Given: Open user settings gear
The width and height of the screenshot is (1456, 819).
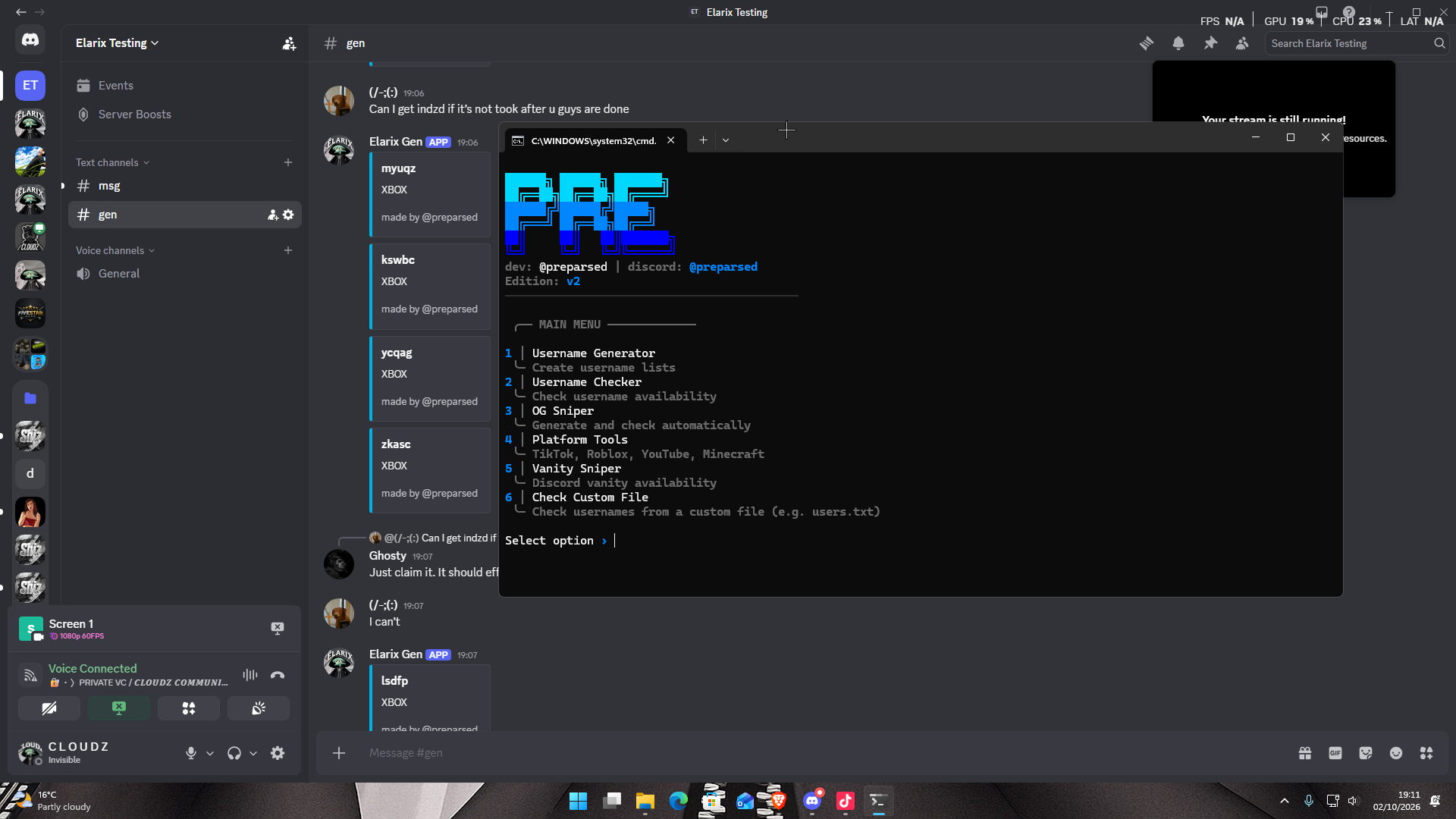Looking at the screenshot, I should (278, 753).
